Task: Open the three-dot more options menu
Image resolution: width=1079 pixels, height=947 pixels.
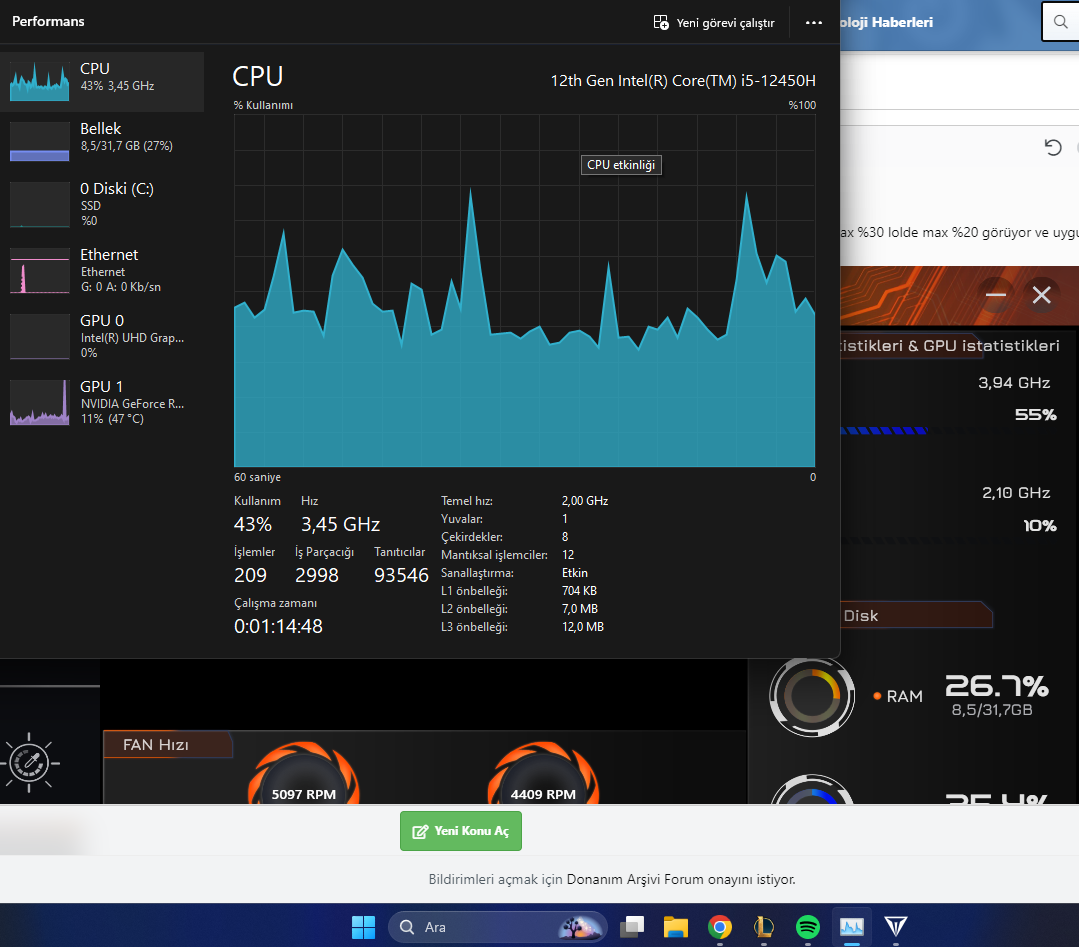Action: [813, 23]
